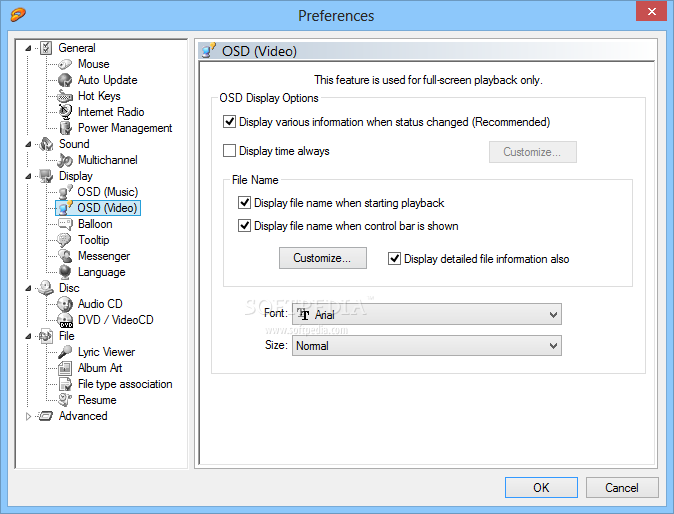Select Multichannel tree label
The image size is (674, 514).
[x=108, y=160]
